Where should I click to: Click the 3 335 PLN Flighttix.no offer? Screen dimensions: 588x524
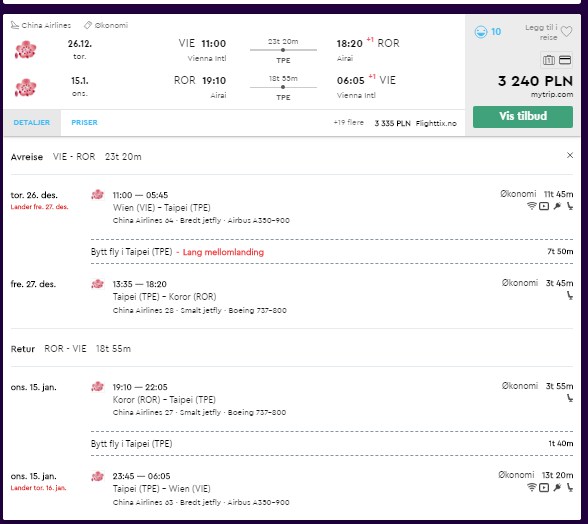416,123
